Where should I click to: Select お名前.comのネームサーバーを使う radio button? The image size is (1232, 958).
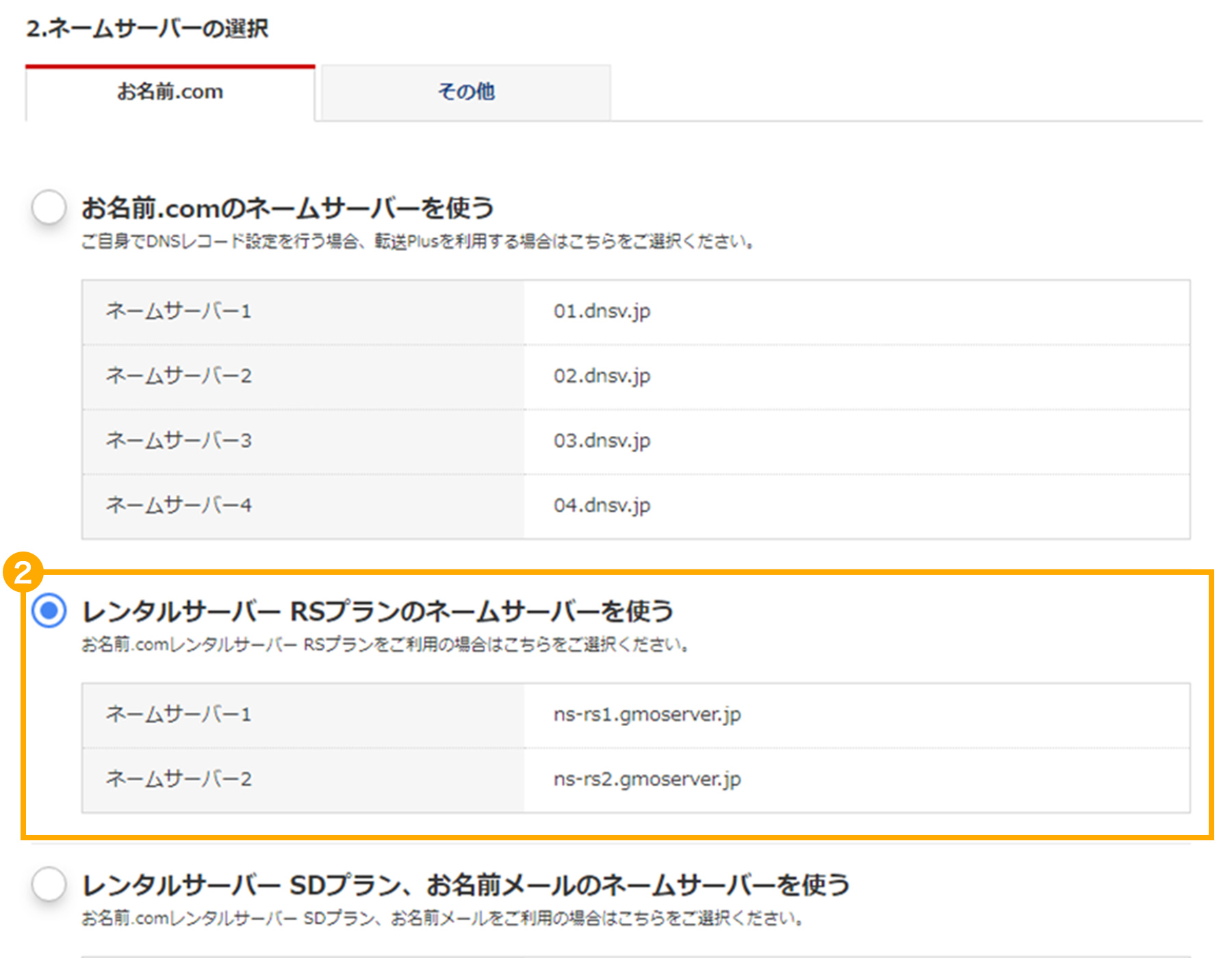coord(49,207)
